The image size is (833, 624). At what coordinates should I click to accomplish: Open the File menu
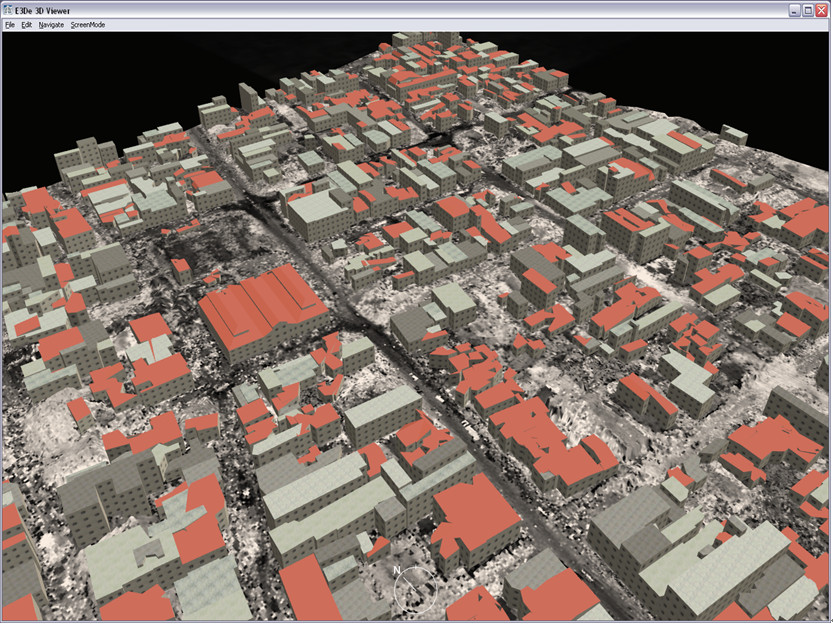tap(9, 24)
